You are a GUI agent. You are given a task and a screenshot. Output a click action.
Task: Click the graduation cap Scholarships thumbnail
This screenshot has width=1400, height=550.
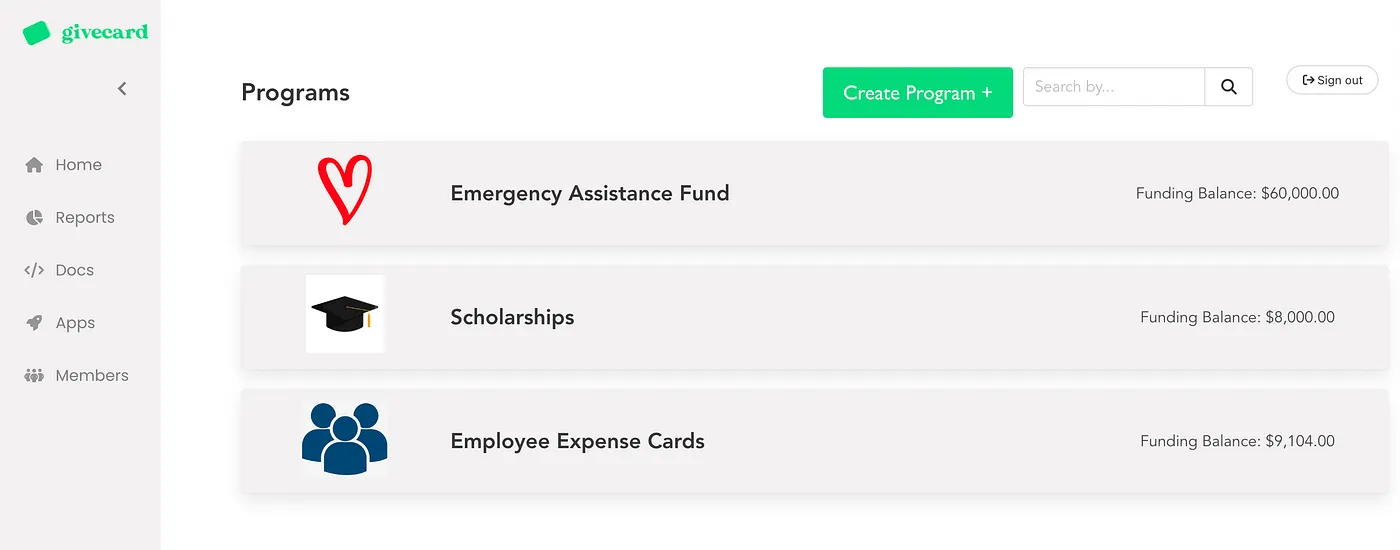coord(345,314)
